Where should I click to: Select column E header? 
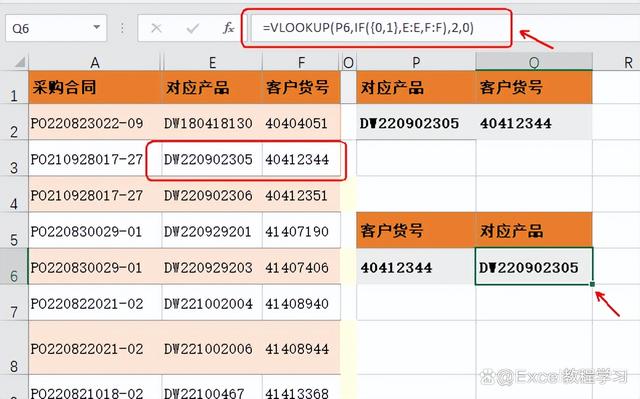point(212,62)
